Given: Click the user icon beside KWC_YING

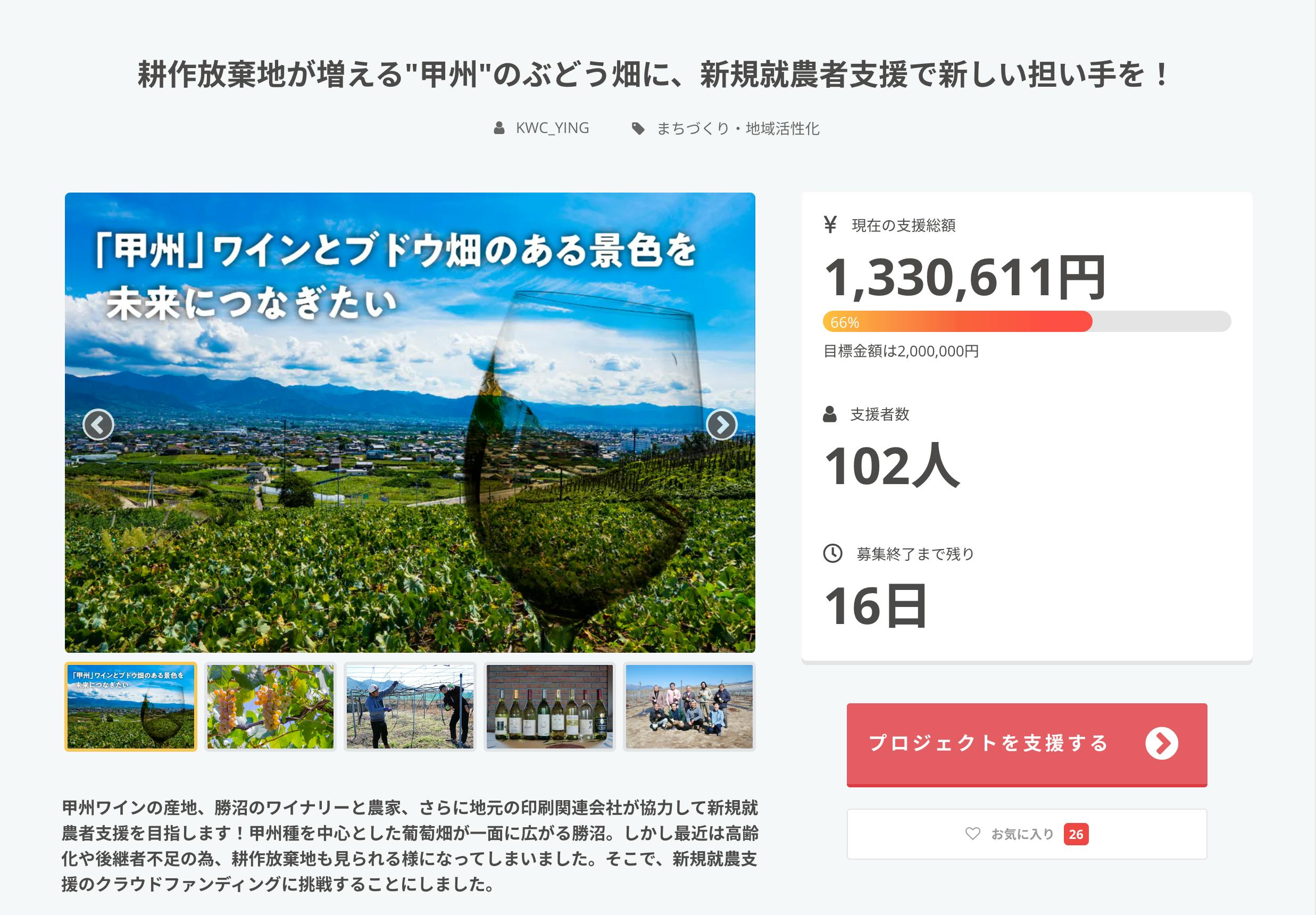Looking at the screenshot, I should [498, 128].
